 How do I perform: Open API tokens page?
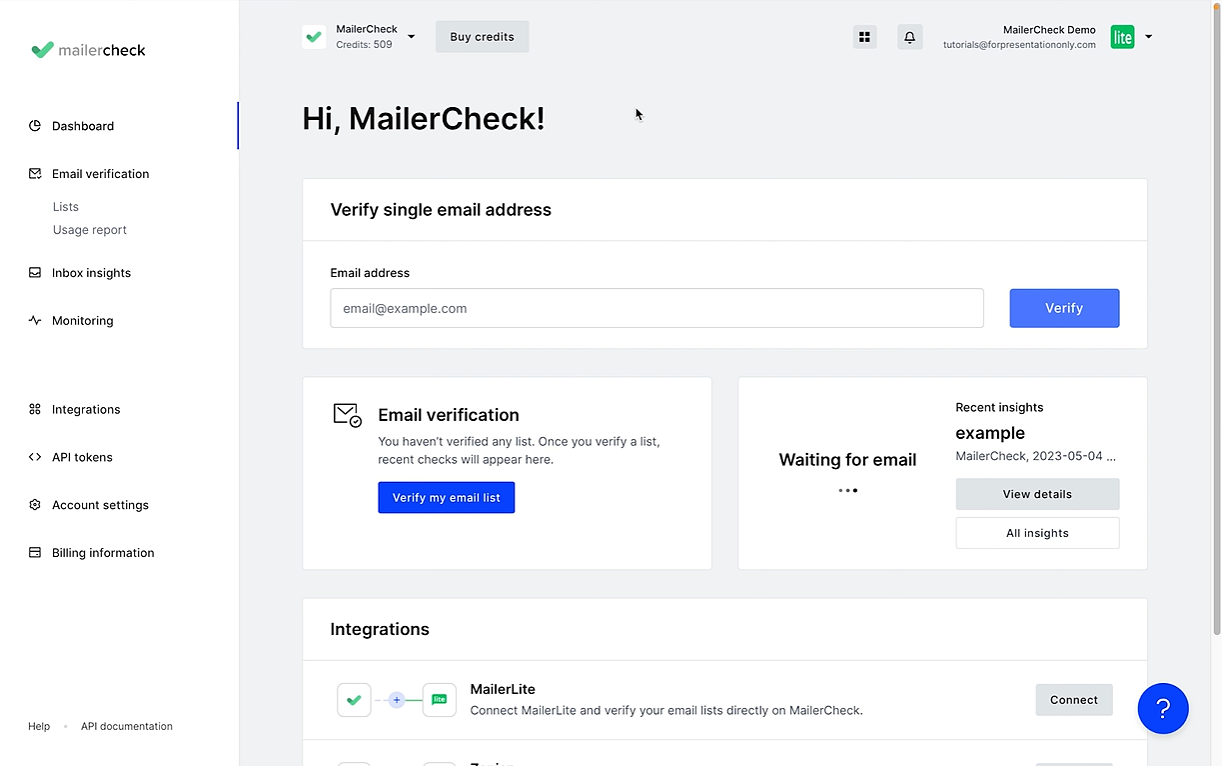[82, 458]
